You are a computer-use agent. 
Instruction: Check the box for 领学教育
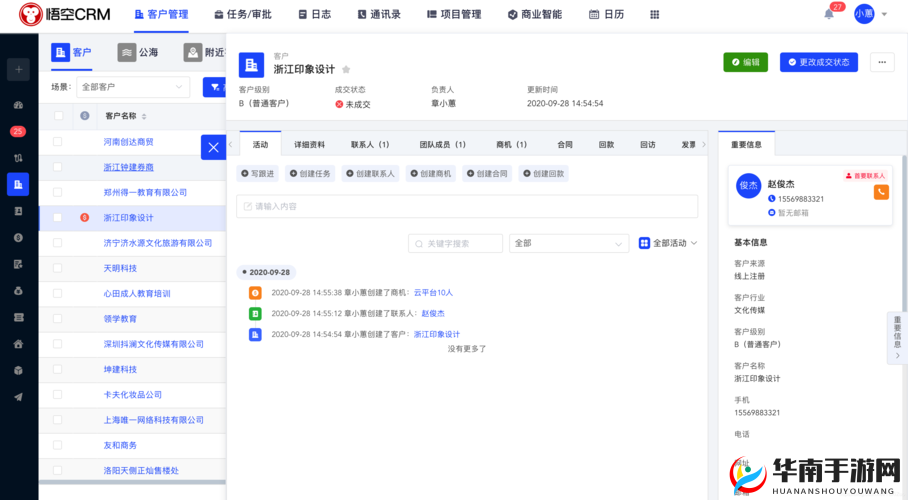[57, 318]
